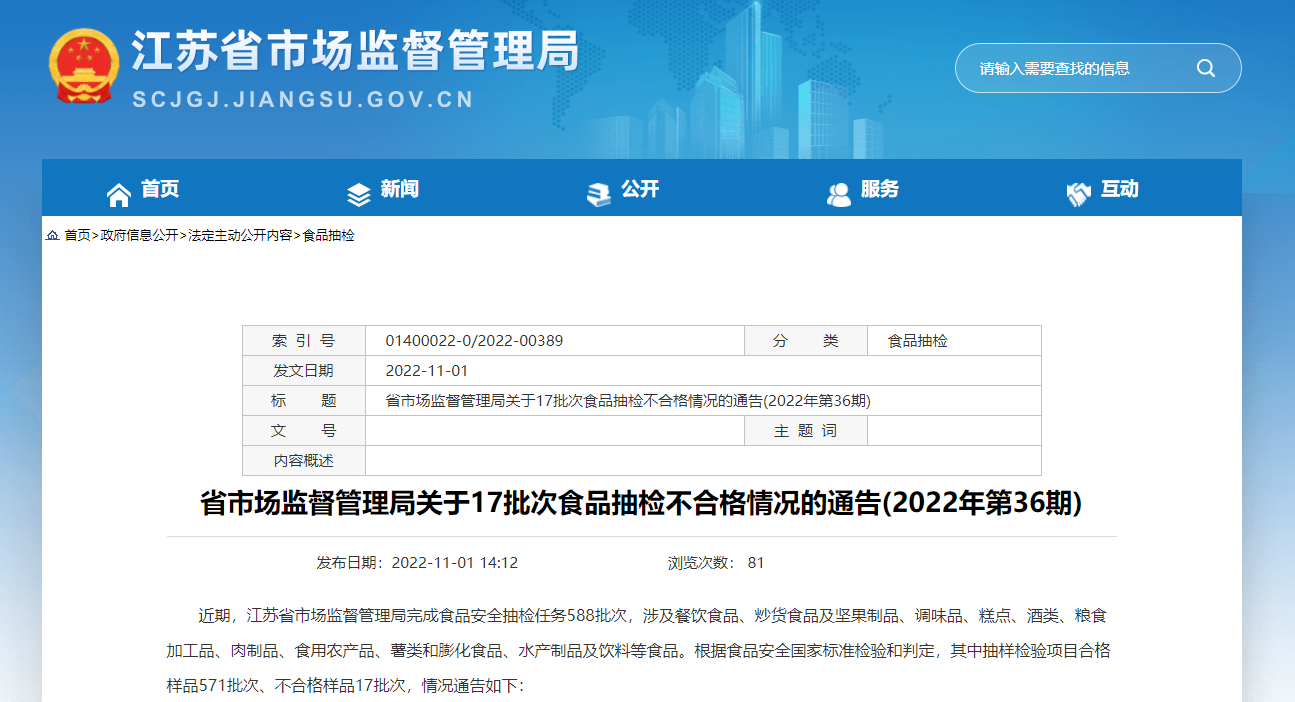Click the 分类 value 食品抽检 in the table
The image size is (1295, 702).
(x=918, y=341)
